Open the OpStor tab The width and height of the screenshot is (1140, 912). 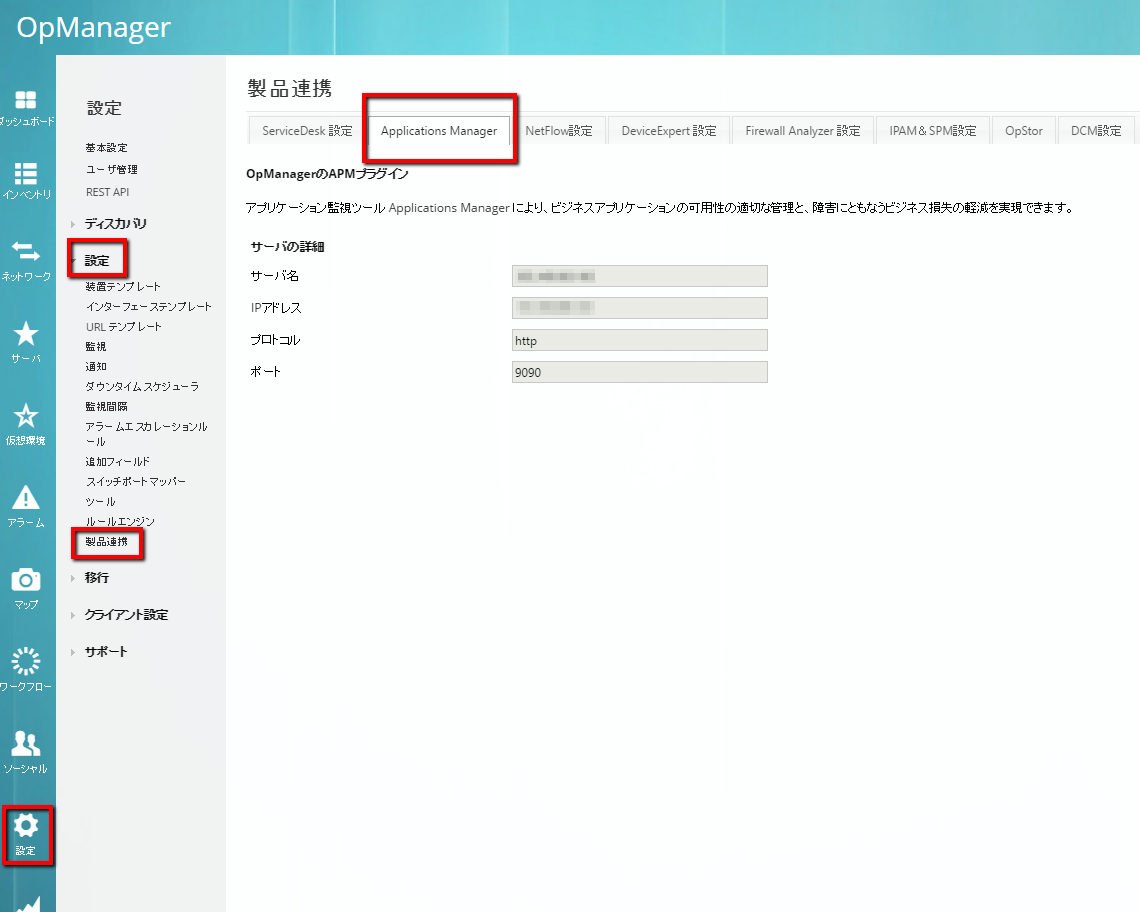1024,130
